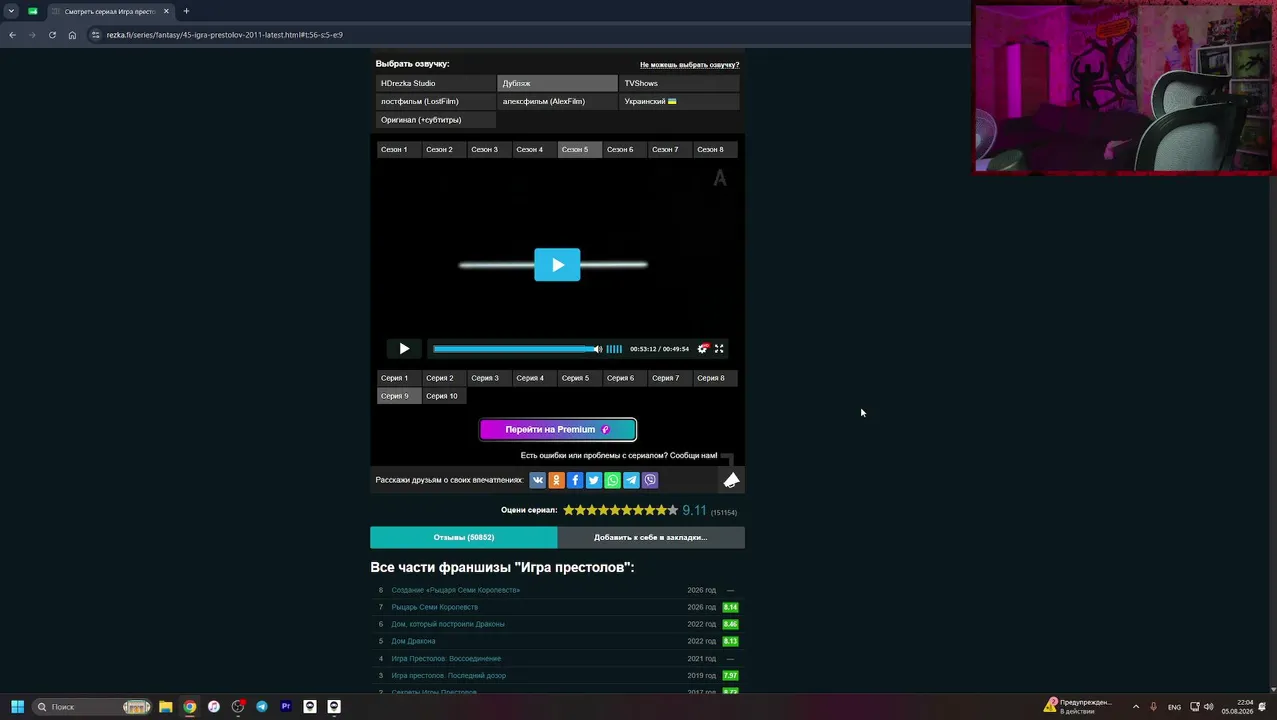1277x720 pixels.
Task: Click Перейти на Premium button
Action: pyautogui.click(x=558, y=430)
